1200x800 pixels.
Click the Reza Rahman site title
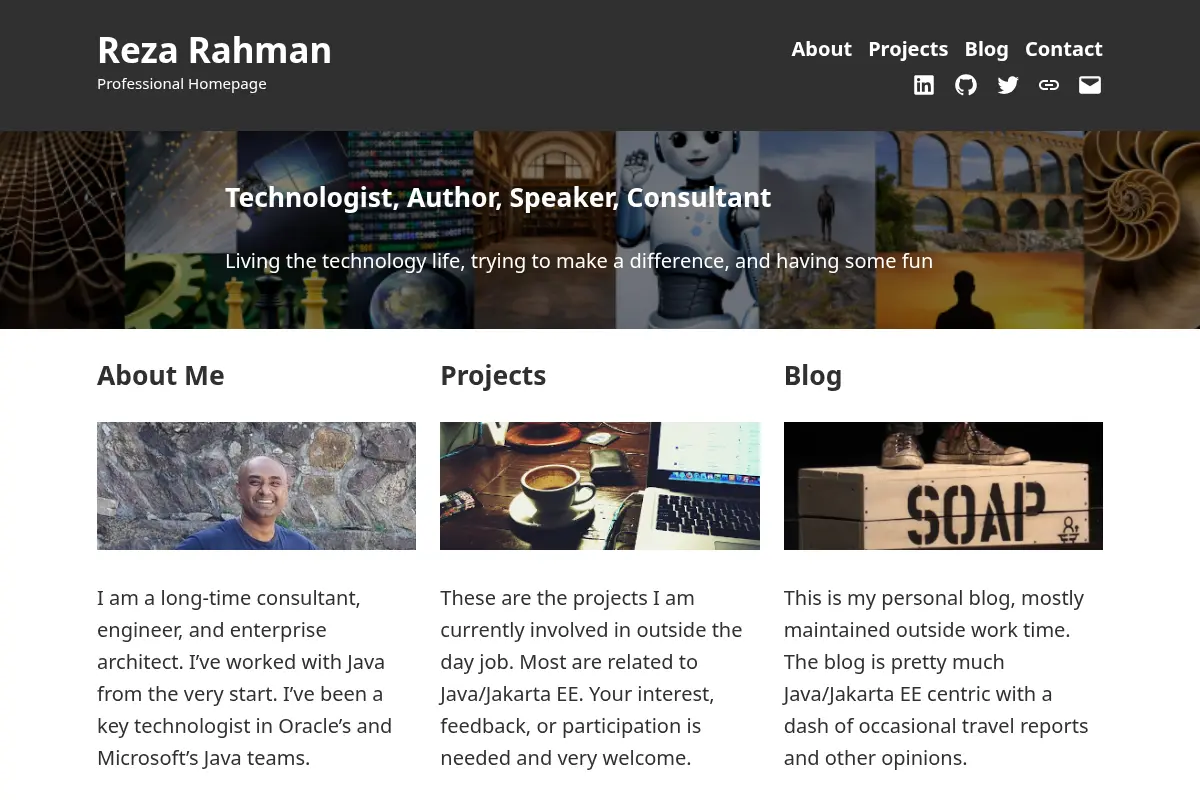click(x=214, y=50)
